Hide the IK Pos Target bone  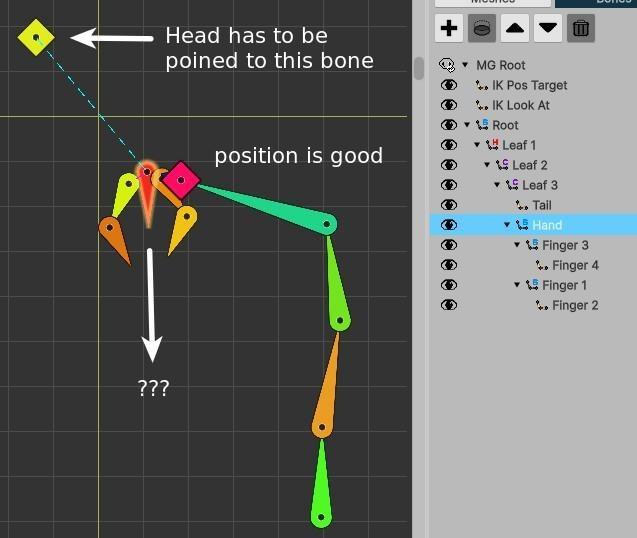click(x=448, y=85)
